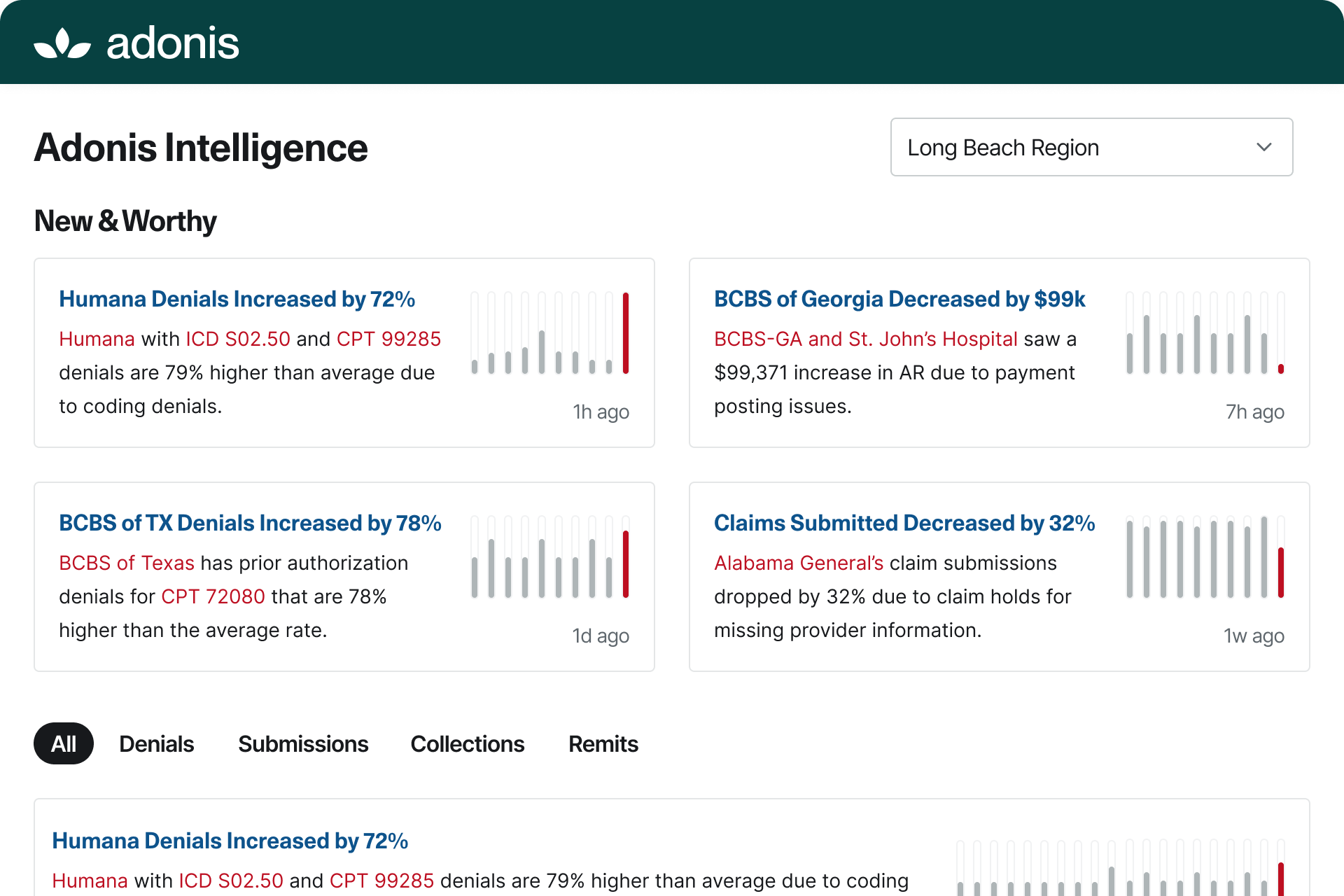Open the list-row Humana Denials Increased by 72% title
Screen dimensions: 1344x896
pos(230,841)
